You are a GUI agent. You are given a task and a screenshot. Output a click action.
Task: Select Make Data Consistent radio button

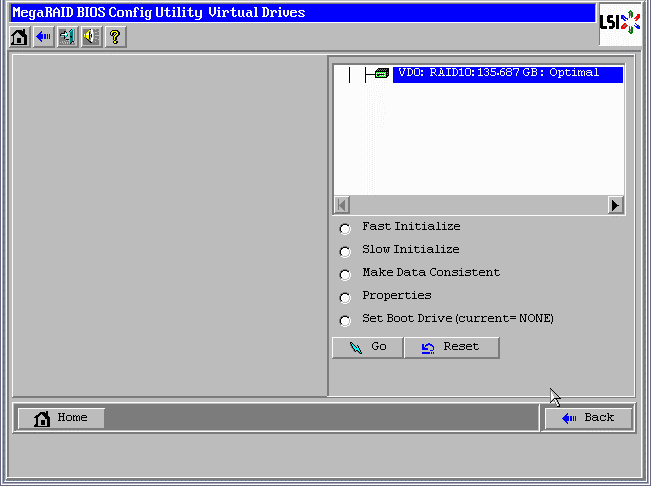(345, 275)
